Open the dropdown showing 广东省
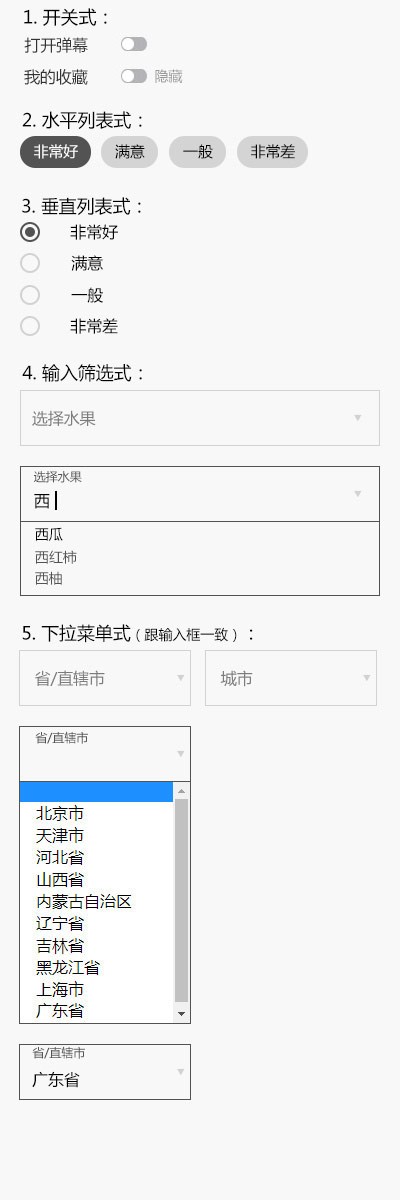The height and width of the screenshot is (1200, 400). pyautogui.click(x=105, y=1072)
